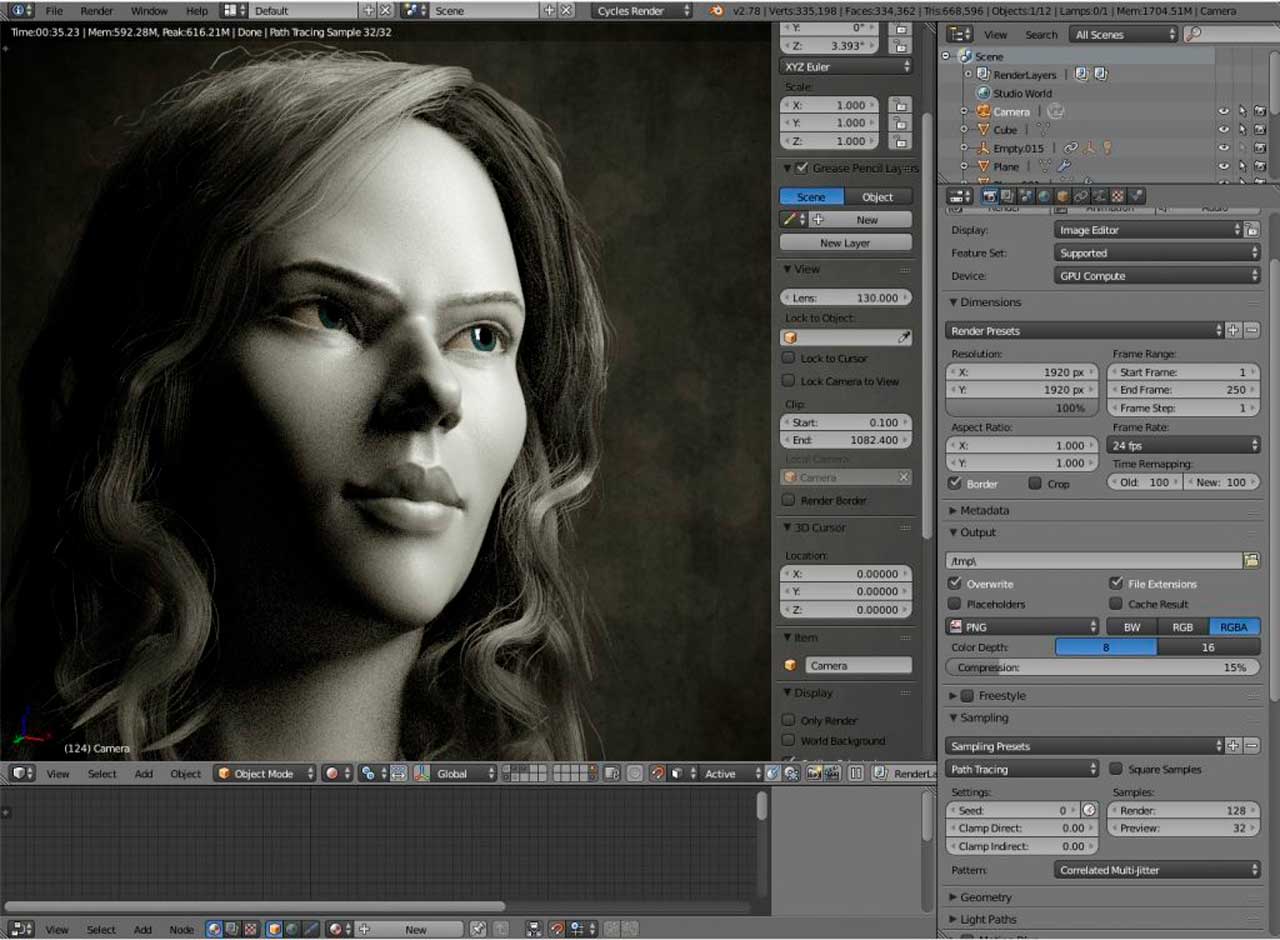
Task: Open the GPU Compute device dropdown
Action: click(x=1156, y=275)
